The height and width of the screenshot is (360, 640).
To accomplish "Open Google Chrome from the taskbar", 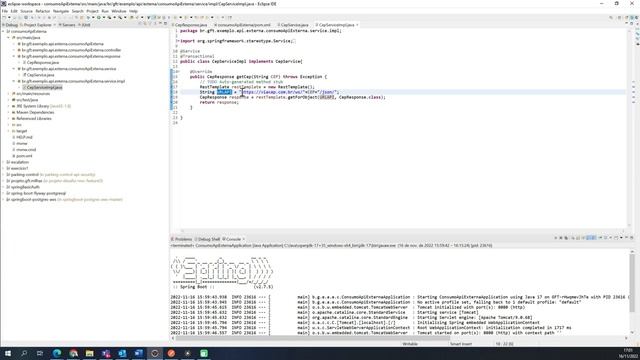I will [73, 353].
